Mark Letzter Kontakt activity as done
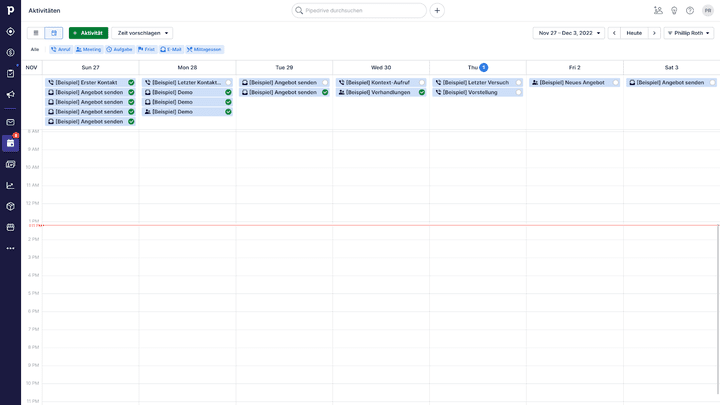Screen dimensions: 720x405 (x=228, y=83)
